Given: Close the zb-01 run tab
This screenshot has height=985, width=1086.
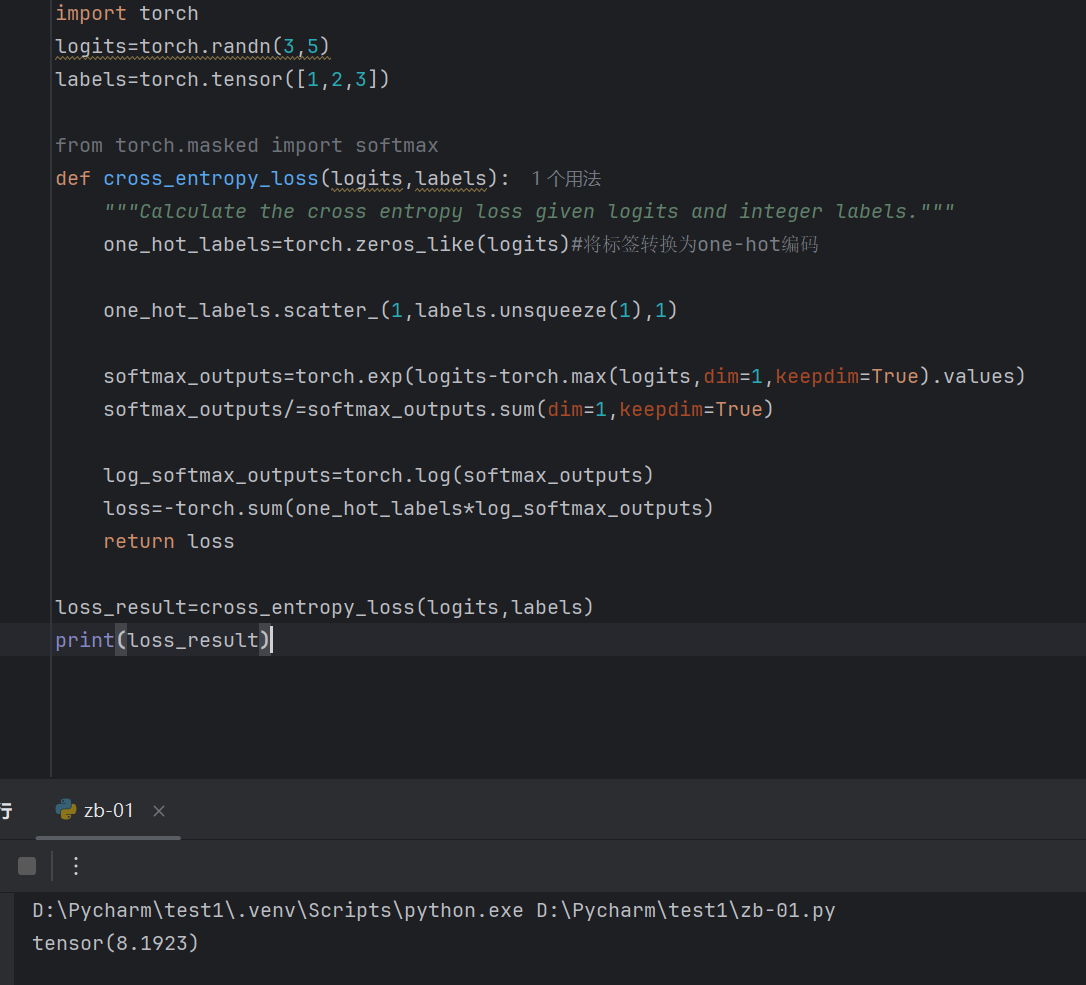Looking at the screenshot, I should tap(158, 811).
